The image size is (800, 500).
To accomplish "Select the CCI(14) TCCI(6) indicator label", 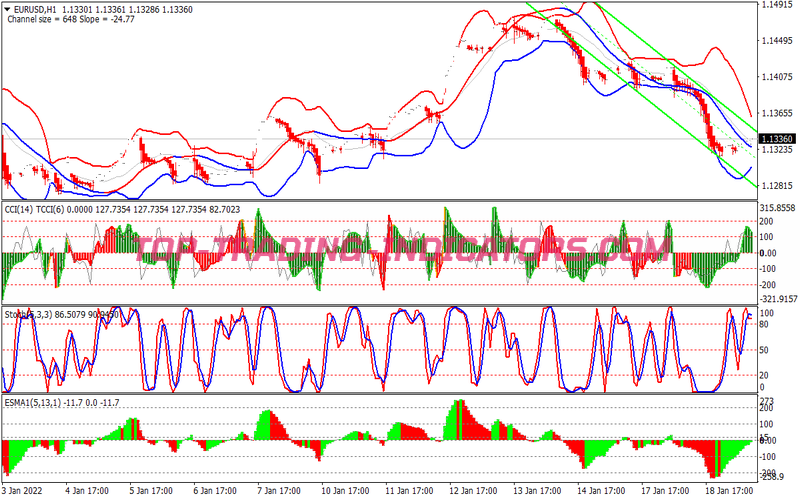I will pos(34,210).
